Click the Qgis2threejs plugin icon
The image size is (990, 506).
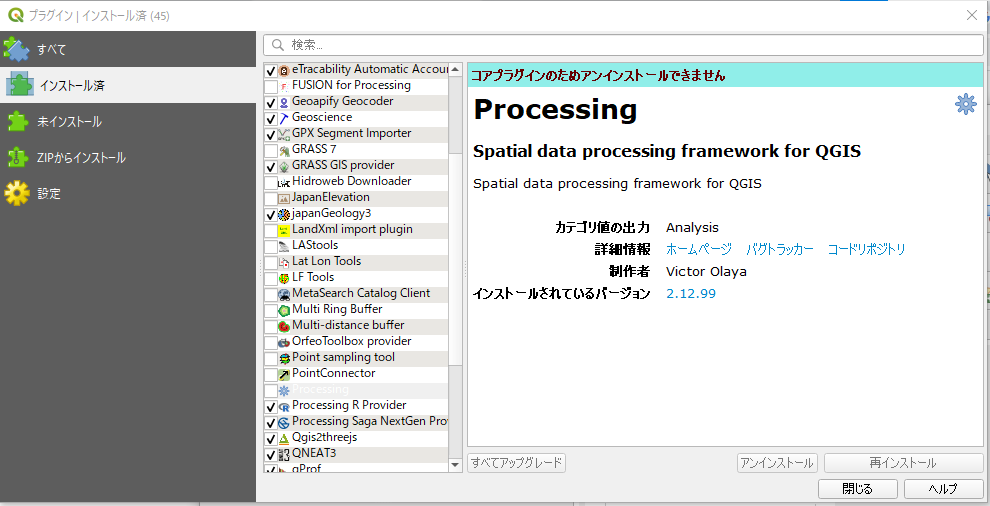click(284, 438)
